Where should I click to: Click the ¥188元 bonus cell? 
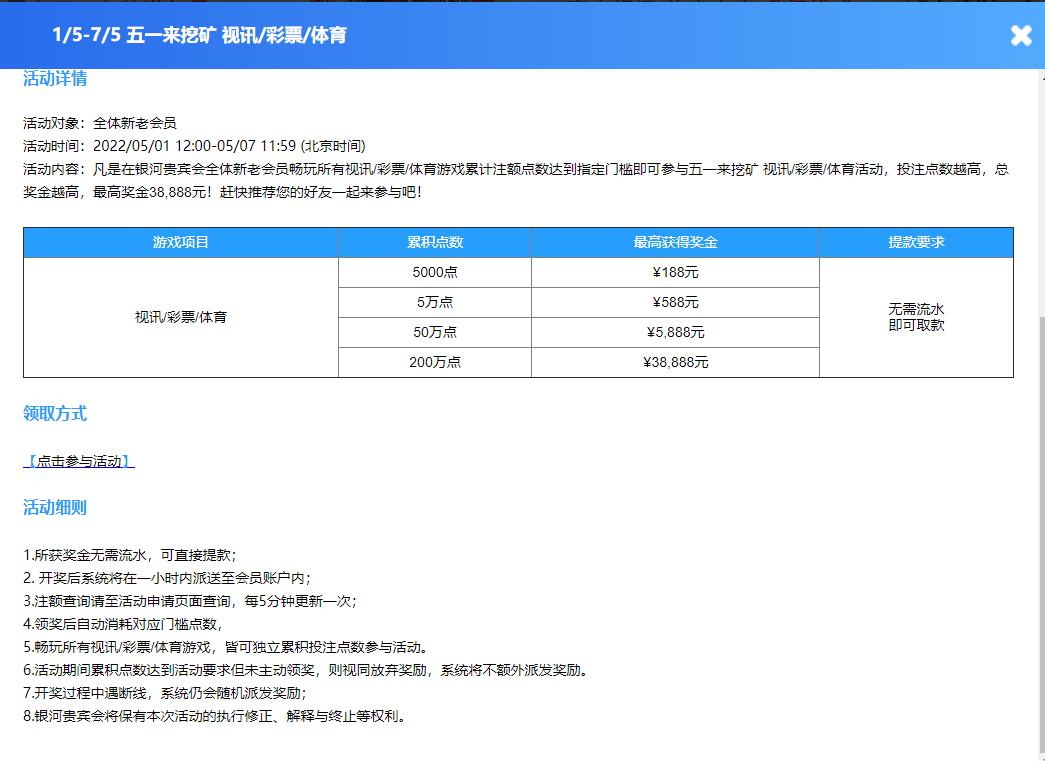click(x=675, y=272)
